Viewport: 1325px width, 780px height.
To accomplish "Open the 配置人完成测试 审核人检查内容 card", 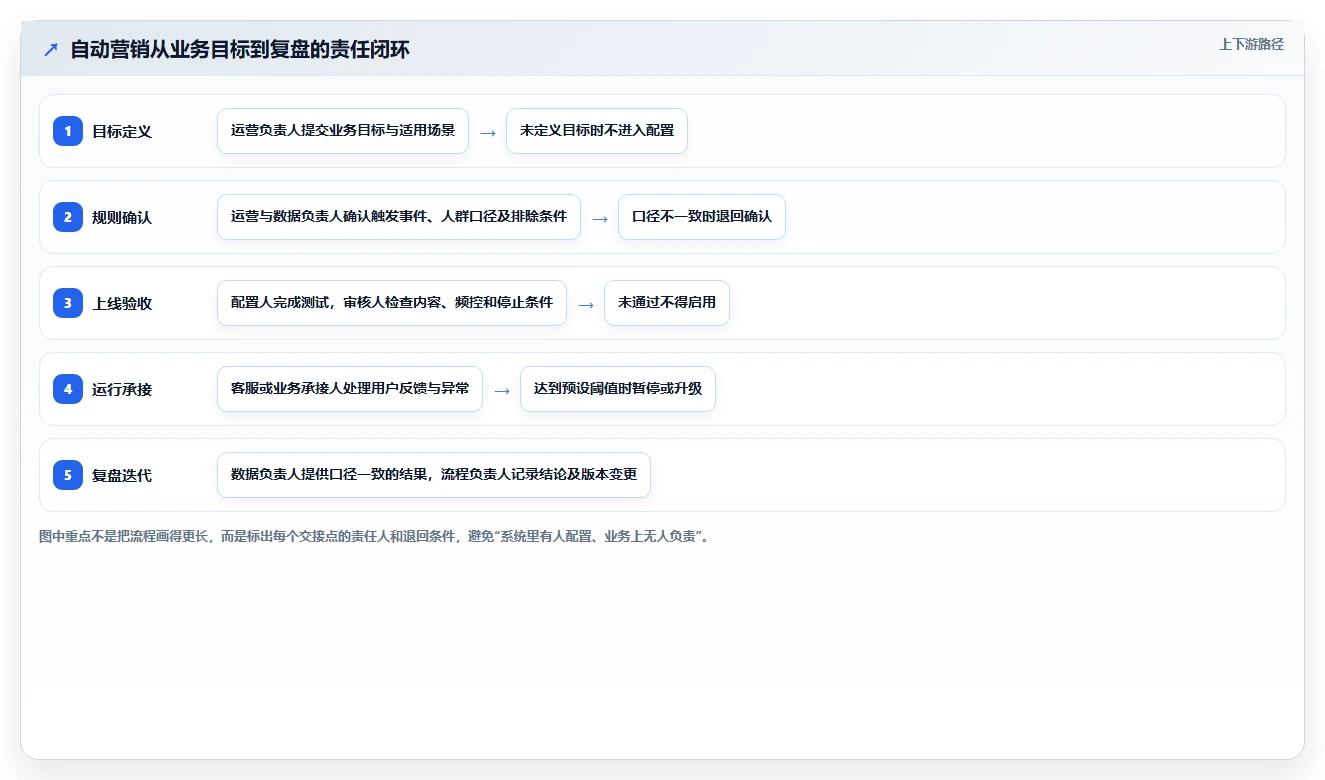I will pos(392,303).
